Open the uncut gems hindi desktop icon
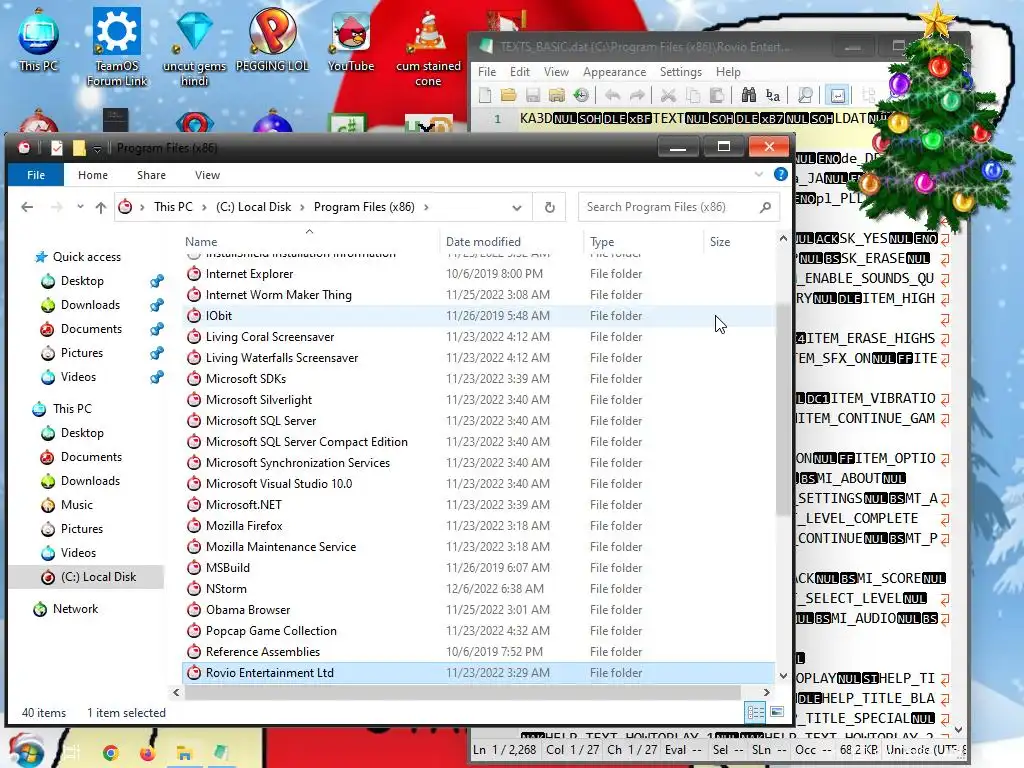The width and height of the screenshot is (1024, 768). (x=194, y=47)
